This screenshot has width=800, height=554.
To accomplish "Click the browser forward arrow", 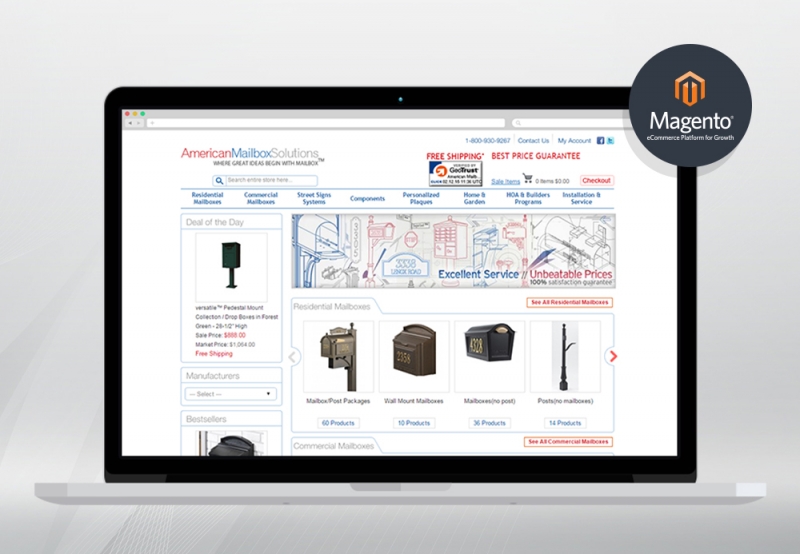I will point(138,123).
